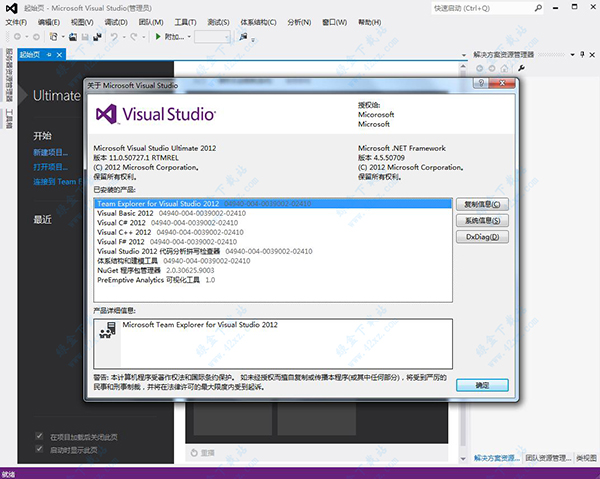Click the Save toolbar icon
Screen dimensions: 600x479
(85, 37)
